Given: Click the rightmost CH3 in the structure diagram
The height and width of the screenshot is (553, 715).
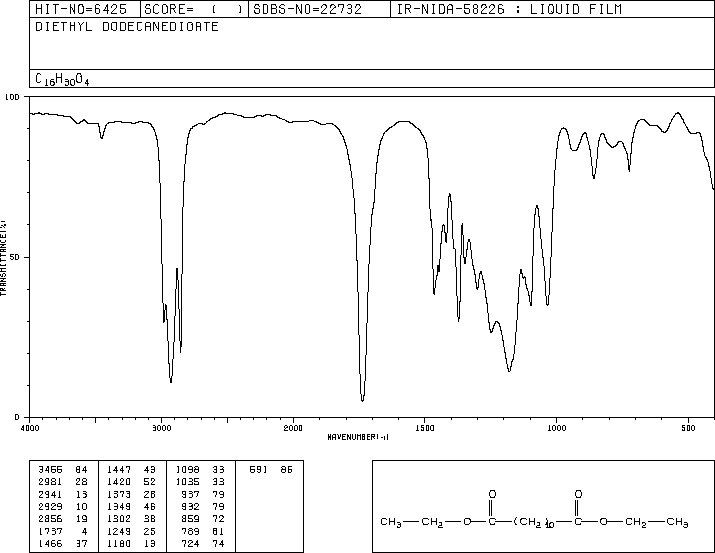Looking at the screenshot, I should [x=677, y=522].
